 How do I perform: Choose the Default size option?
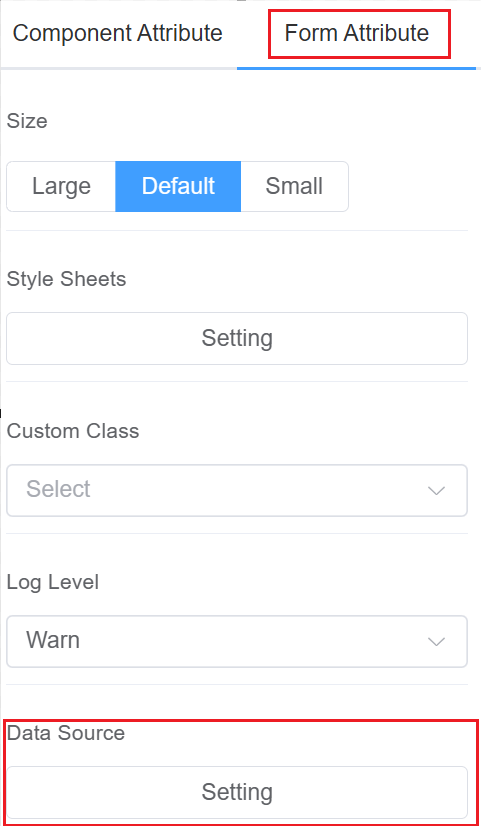(x=178, y=186)
